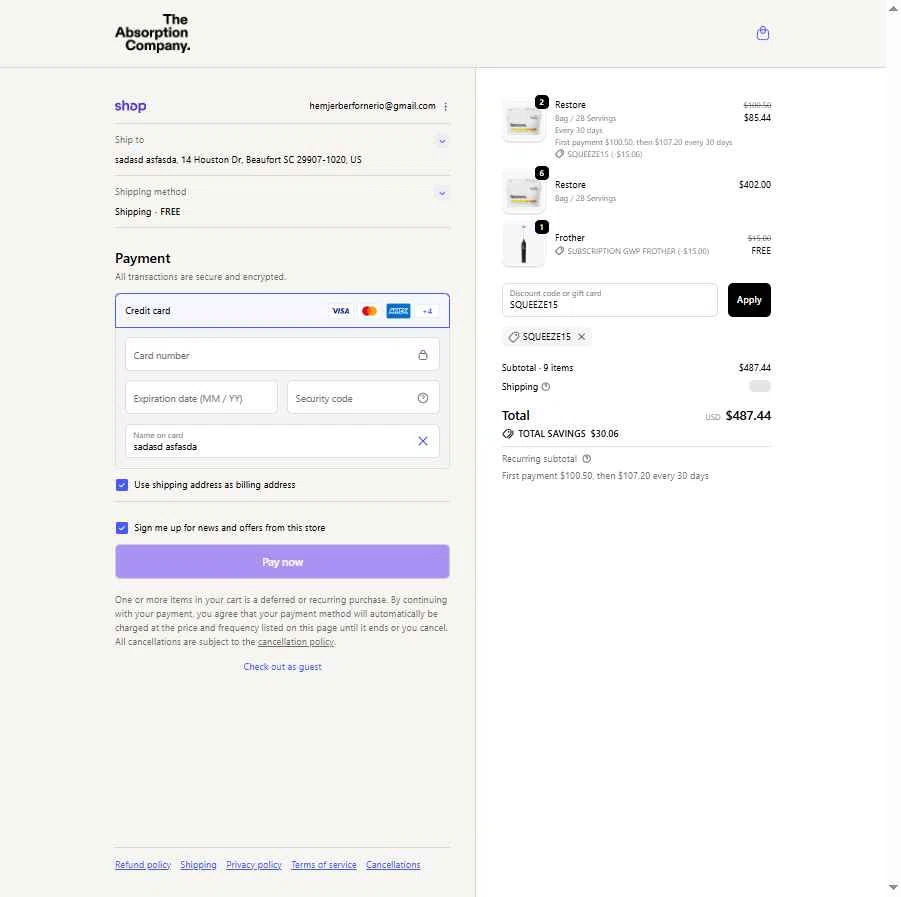
Task: Click the Name on card field
Action: (x=282, y=441)
